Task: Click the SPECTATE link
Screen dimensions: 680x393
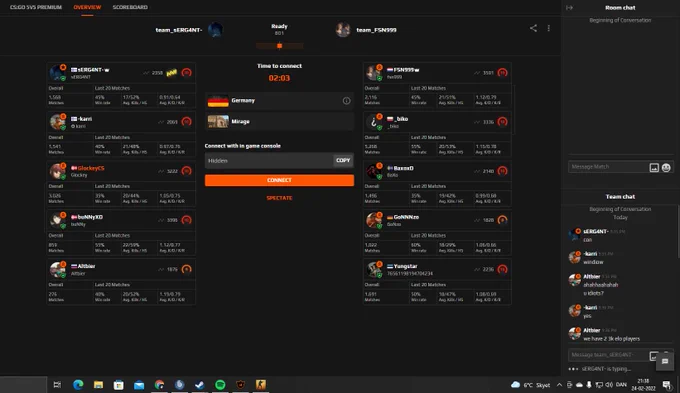Action: pyautogui.click(x=279, y=198)
